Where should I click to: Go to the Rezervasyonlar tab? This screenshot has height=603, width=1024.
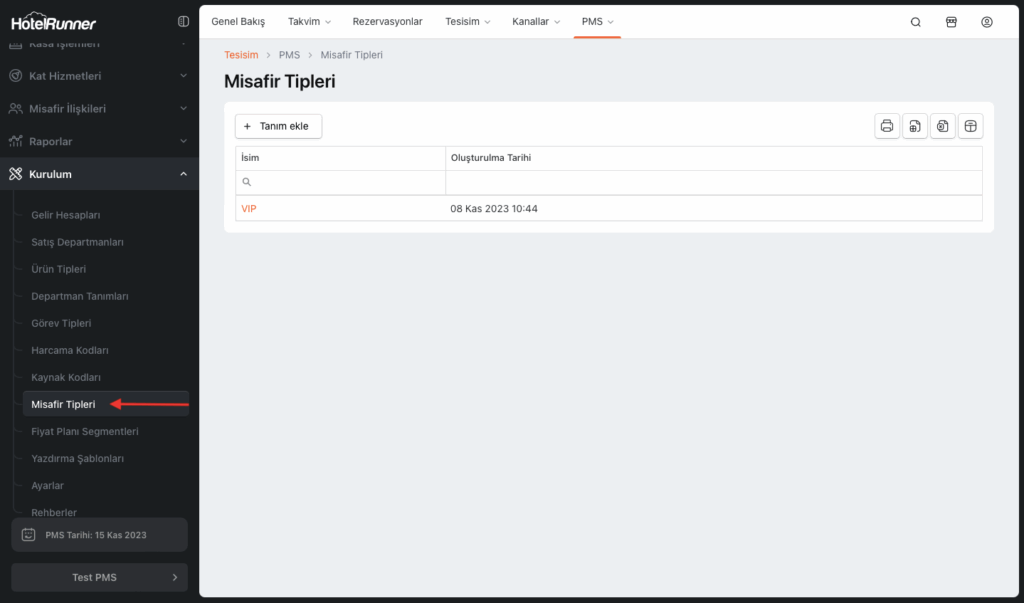point(387,22)
